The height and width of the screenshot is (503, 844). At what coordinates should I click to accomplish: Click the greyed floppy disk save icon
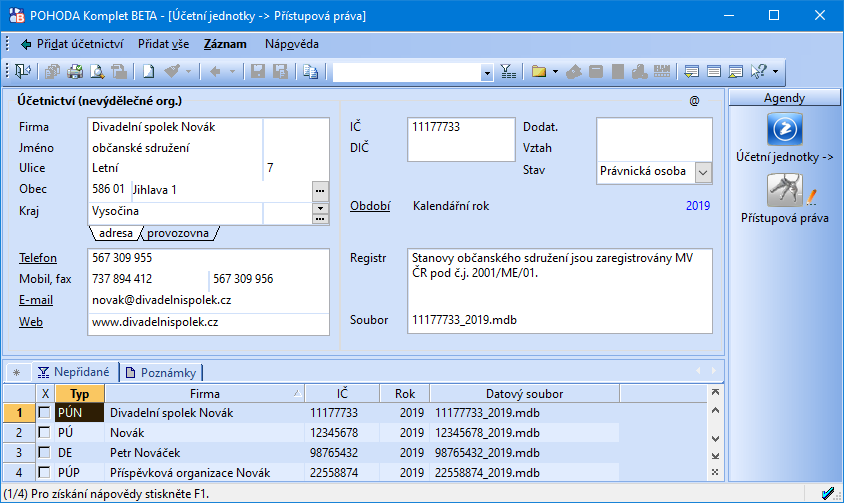258,72
